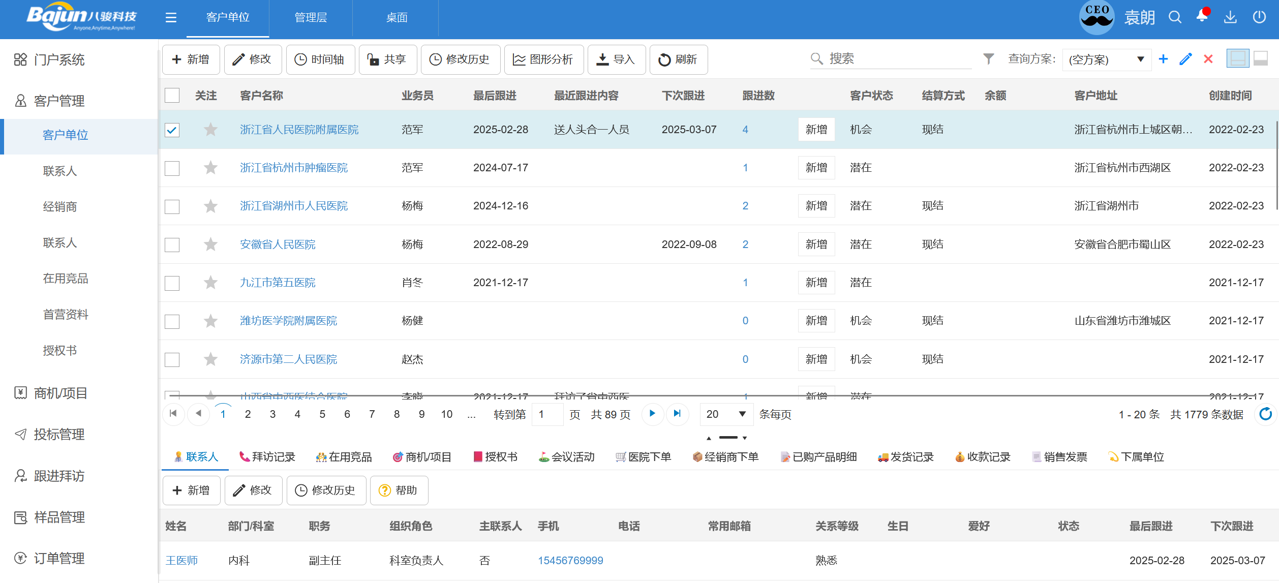Open the 浙江省杭州市肿瘤医院 customer link
The image size is (1279, 583).
click(x=294, y=168)
